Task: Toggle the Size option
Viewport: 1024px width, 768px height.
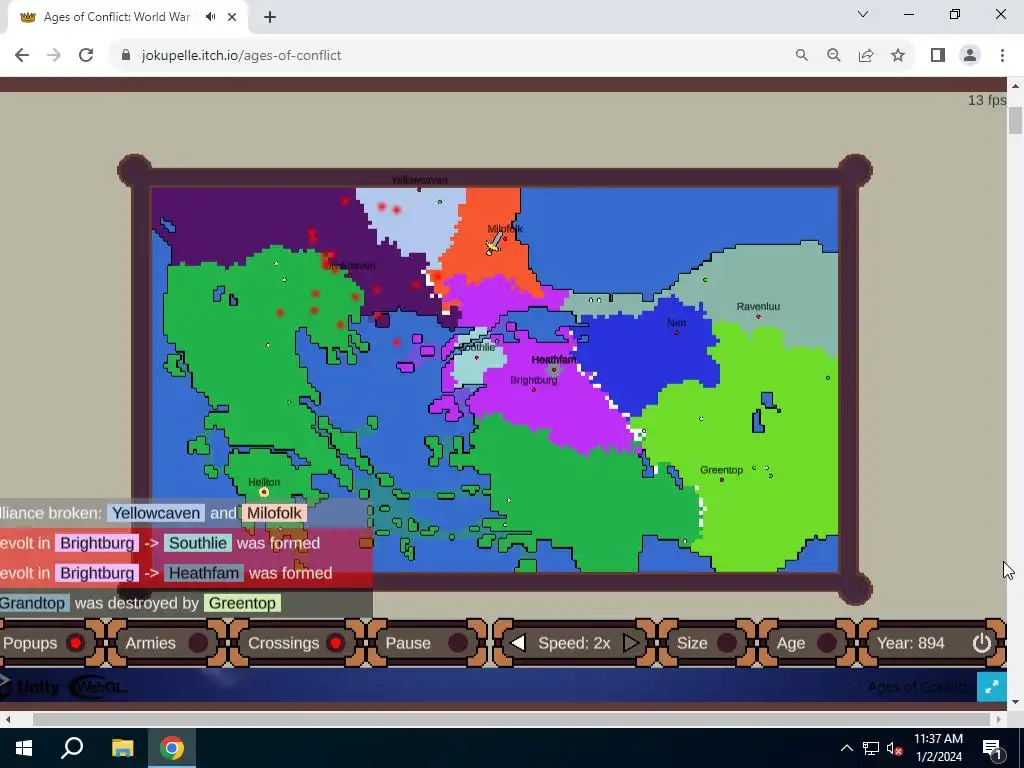Action: point(727,643)
